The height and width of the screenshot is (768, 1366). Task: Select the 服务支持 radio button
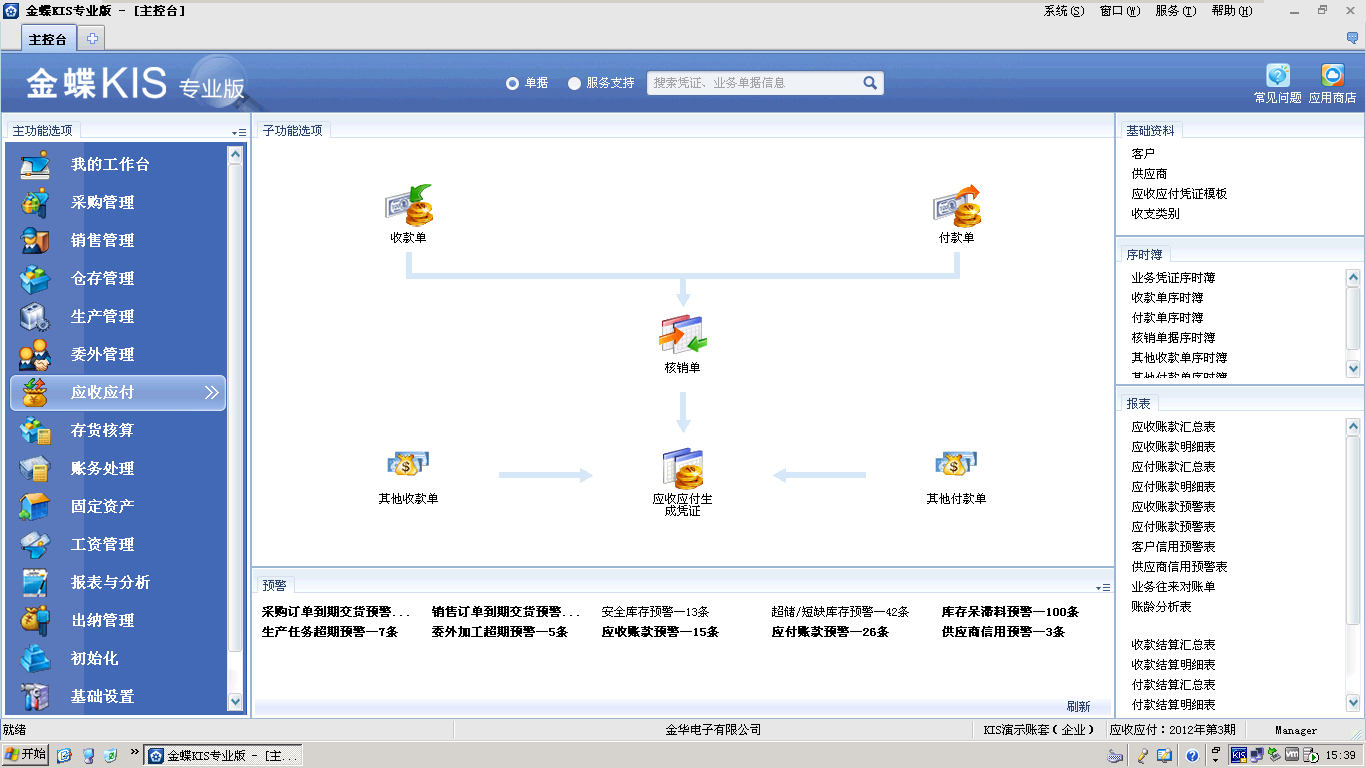tap(574, 83)
